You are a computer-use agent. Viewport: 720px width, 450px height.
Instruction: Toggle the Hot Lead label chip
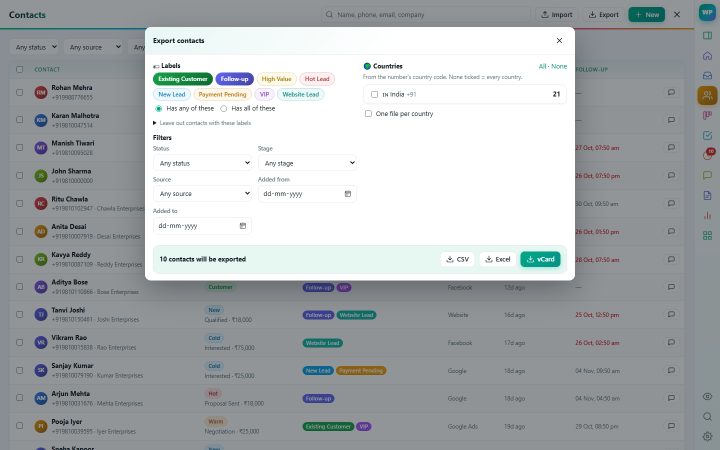pyautogui.click(x=317, y=79)
